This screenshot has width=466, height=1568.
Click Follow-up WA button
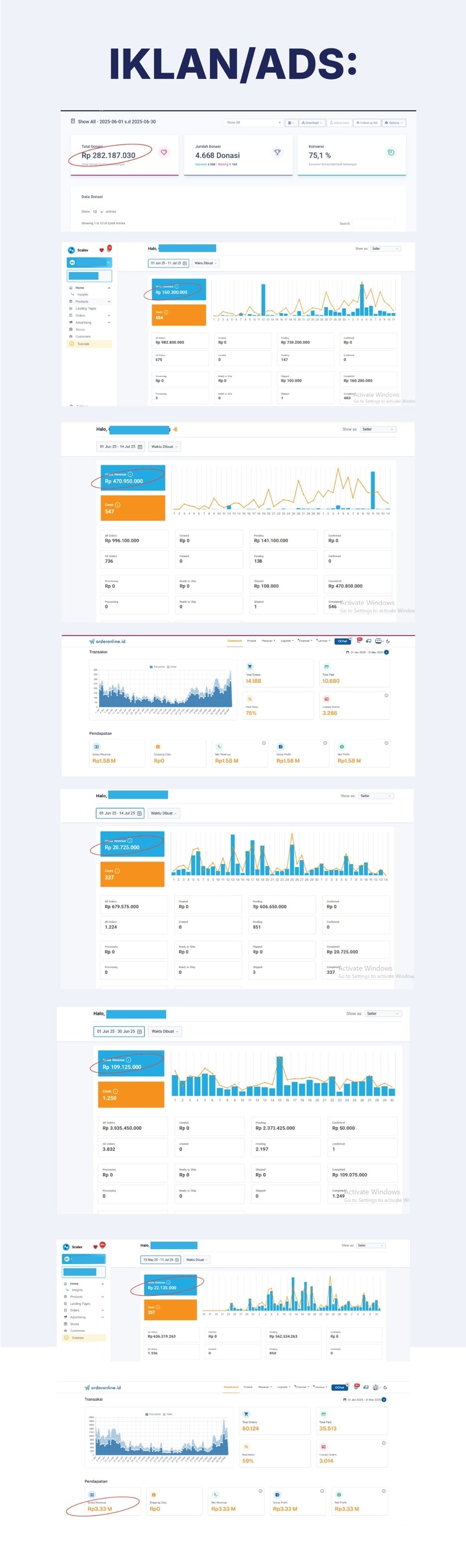point(368,122)
